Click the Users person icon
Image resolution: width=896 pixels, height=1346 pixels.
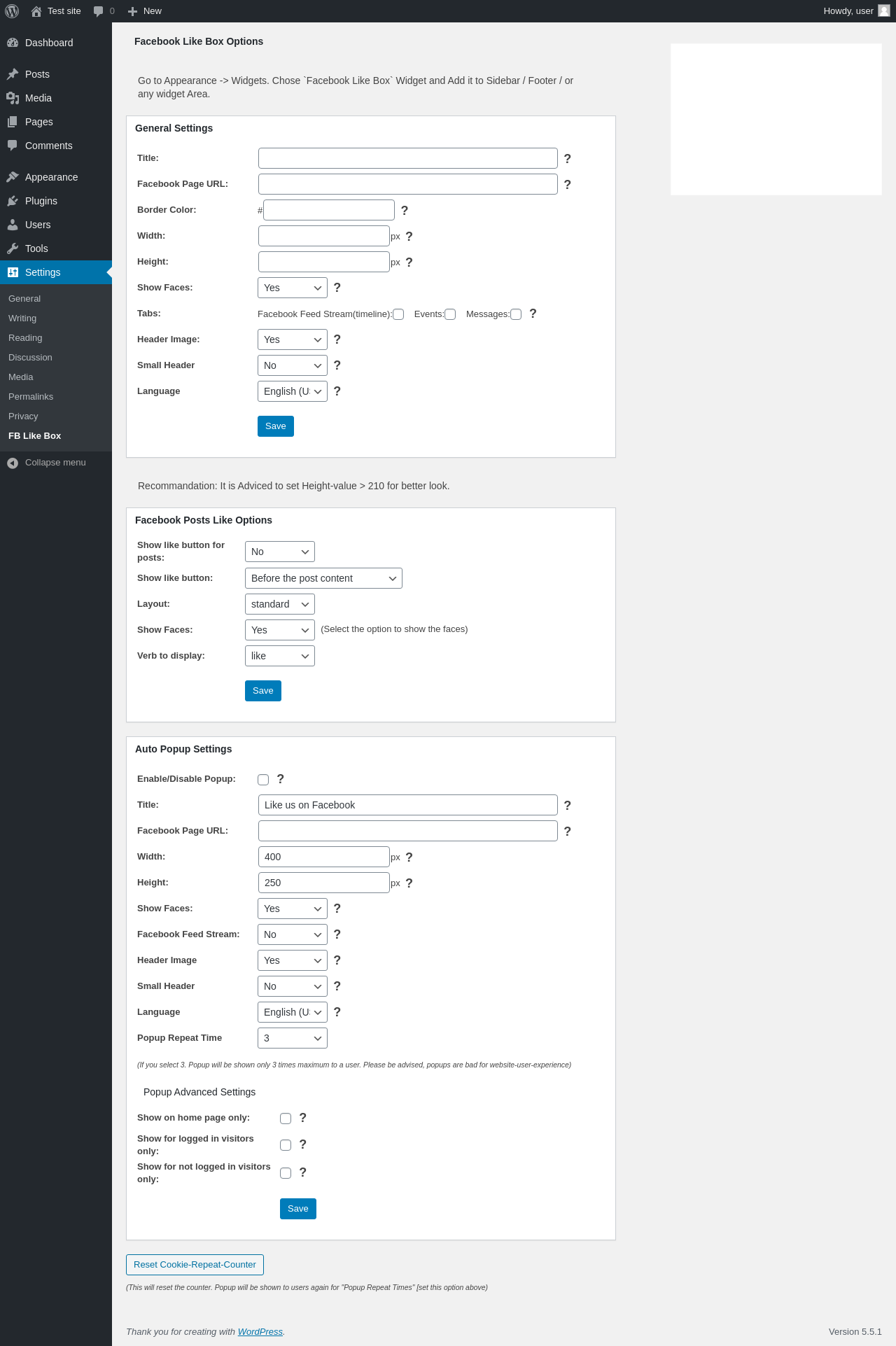tap(13, 225)
